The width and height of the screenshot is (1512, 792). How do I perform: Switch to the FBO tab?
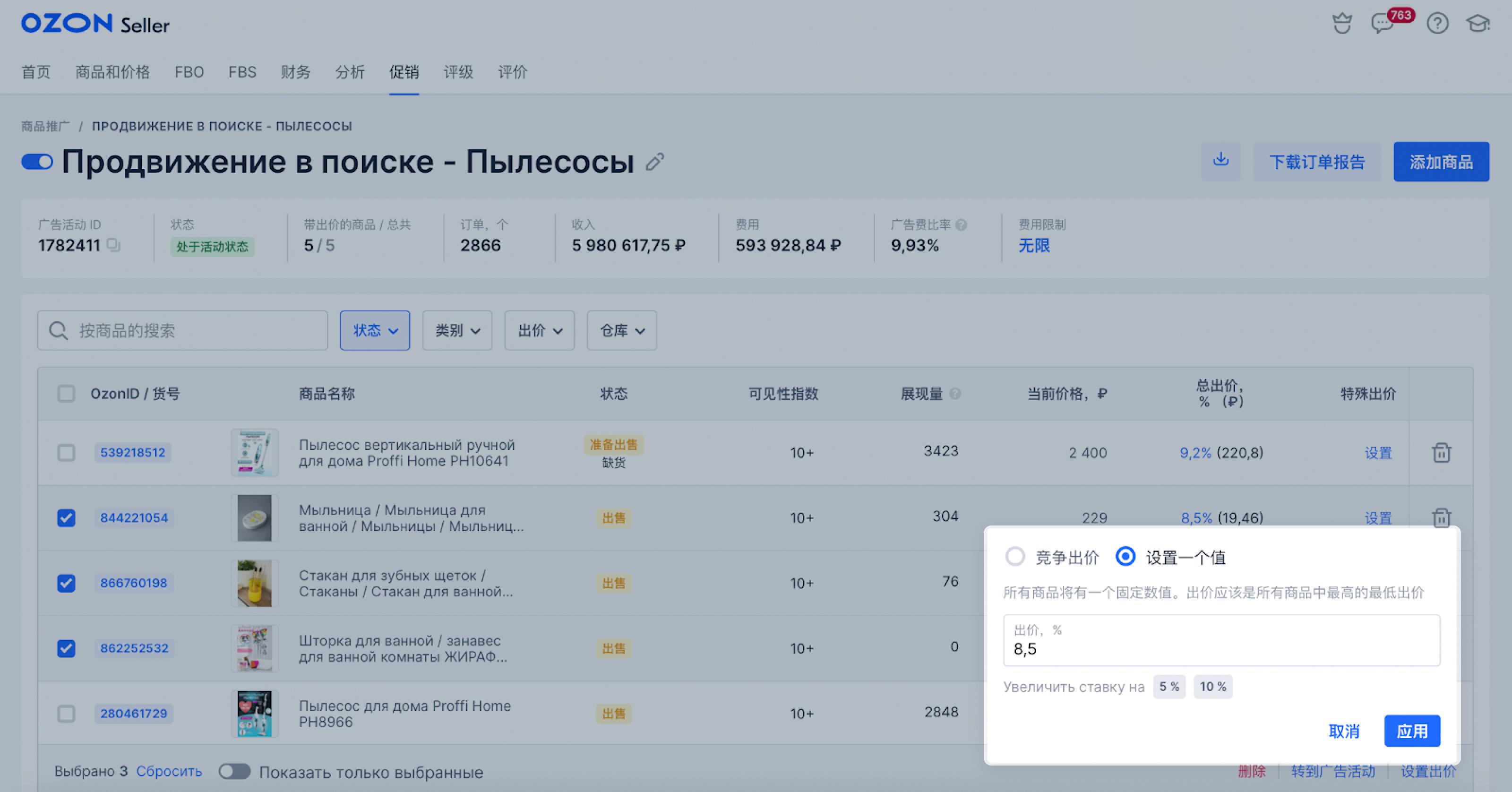pyautogui.click(x=189, y=72)
